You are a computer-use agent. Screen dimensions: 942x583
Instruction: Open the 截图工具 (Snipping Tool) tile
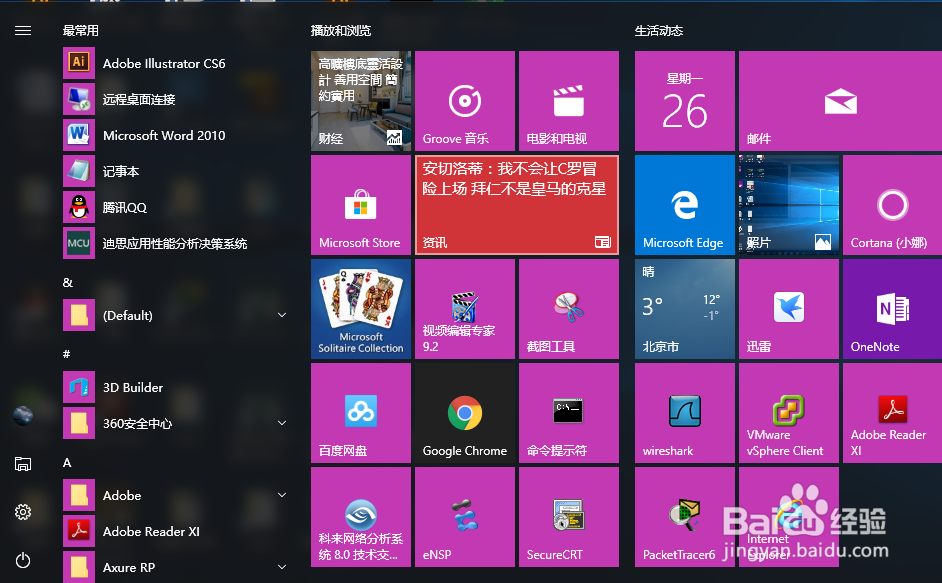pyautogui.click(x=569, y=309)
